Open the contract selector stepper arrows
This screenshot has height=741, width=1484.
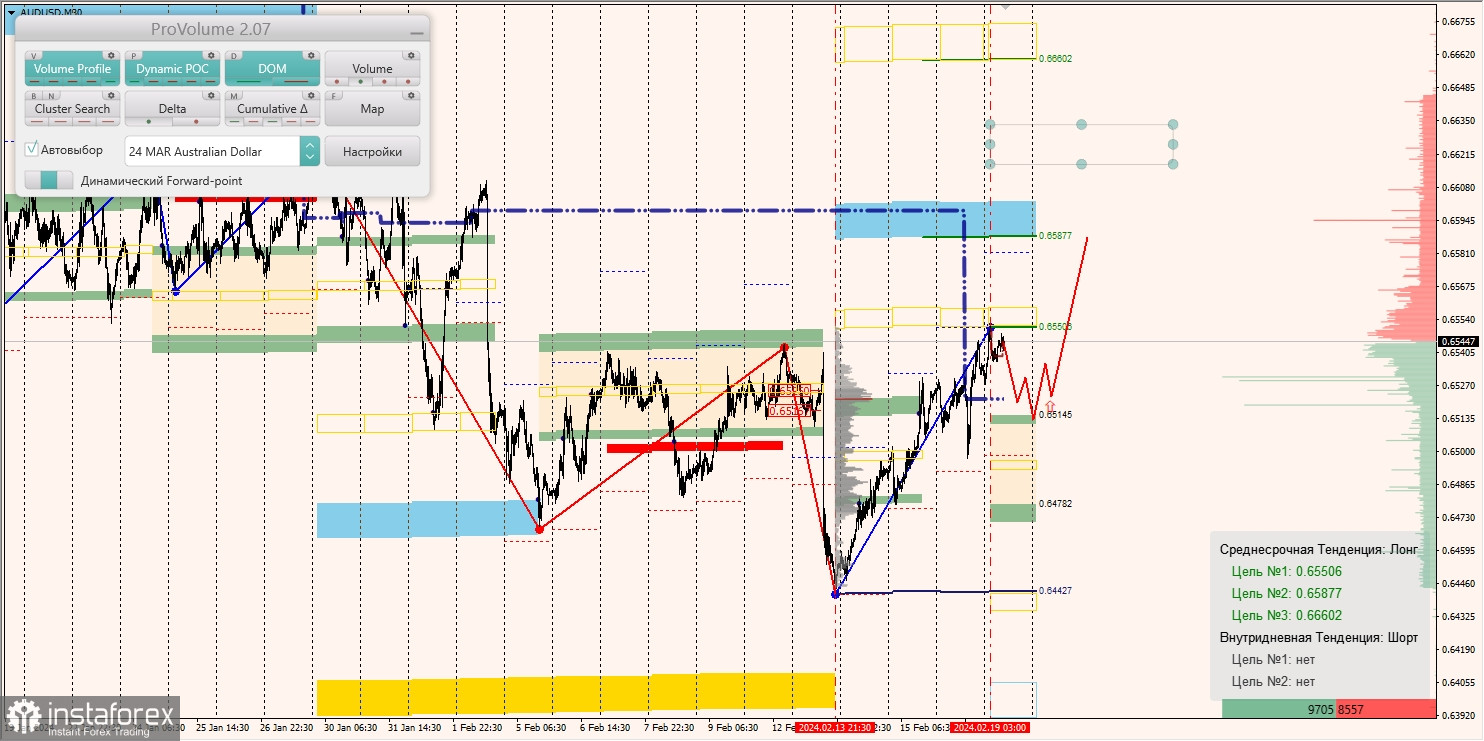310,151
